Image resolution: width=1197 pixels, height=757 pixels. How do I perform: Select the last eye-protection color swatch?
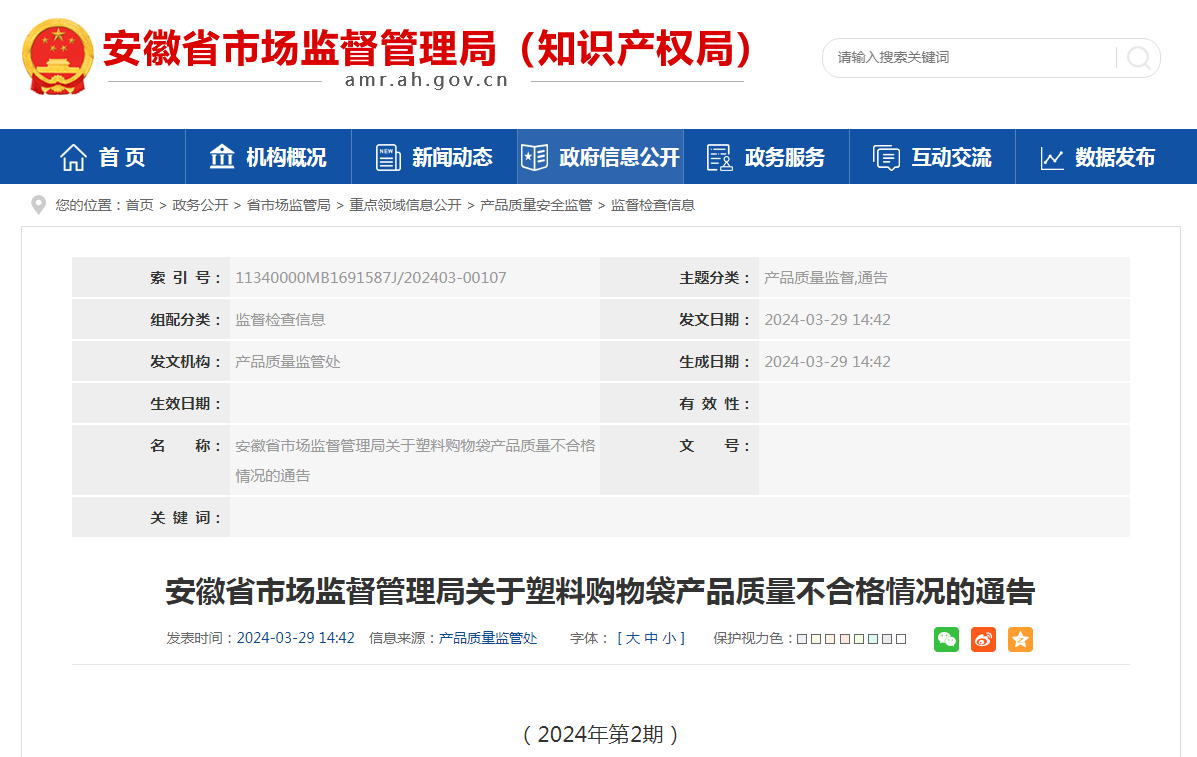(x=901, y=639)
